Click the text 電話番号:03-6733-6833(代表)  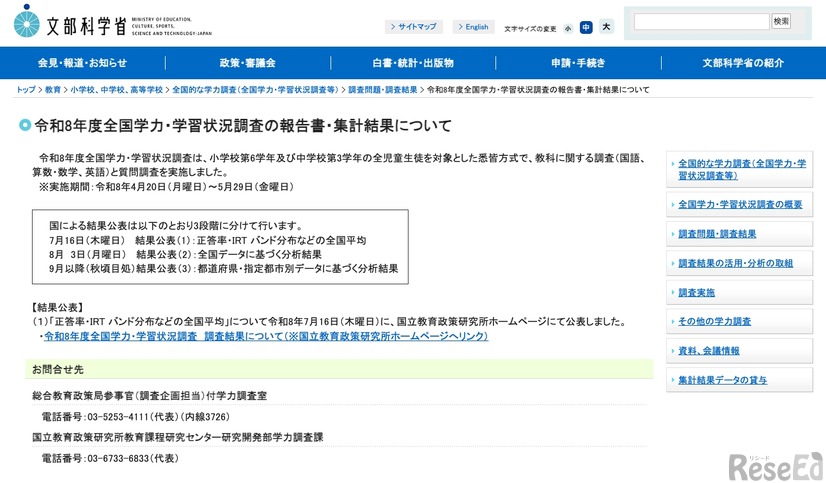110,458
